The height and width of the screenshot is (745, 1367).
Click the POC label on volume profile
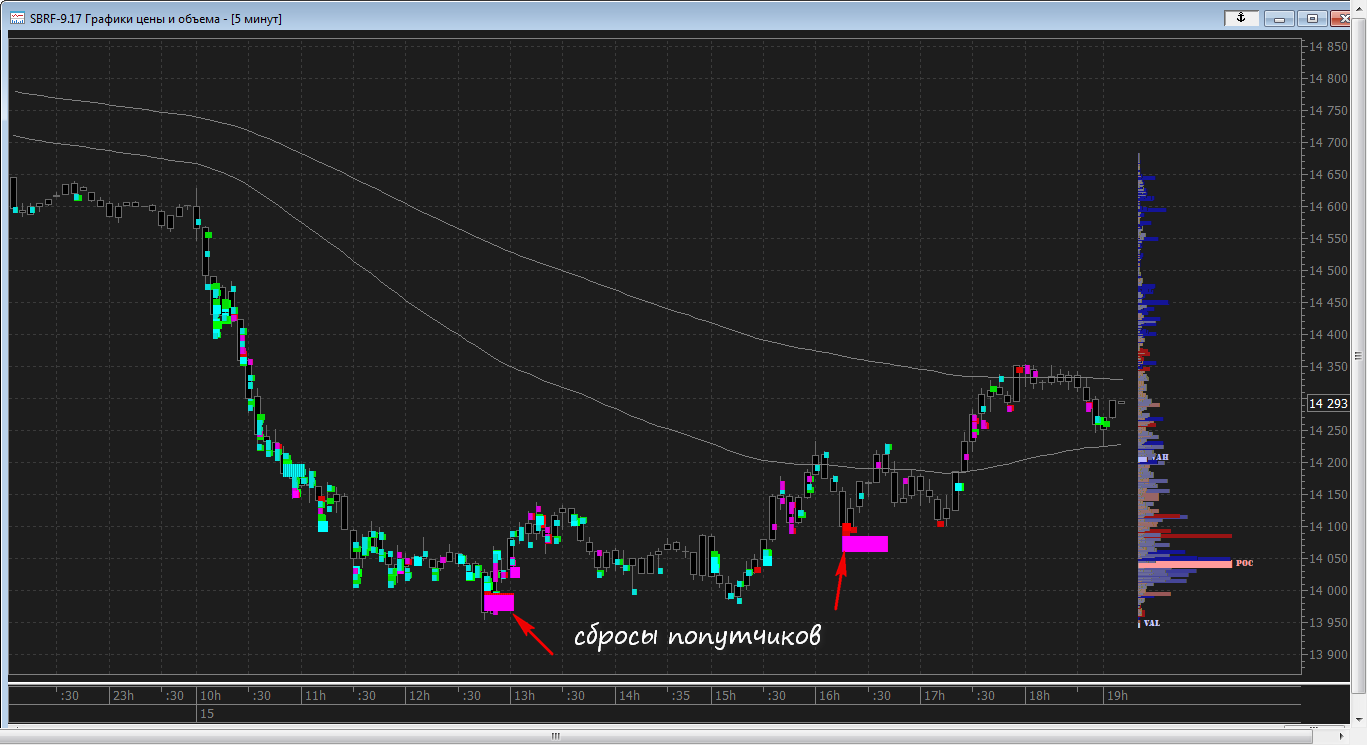[1244, 563]
